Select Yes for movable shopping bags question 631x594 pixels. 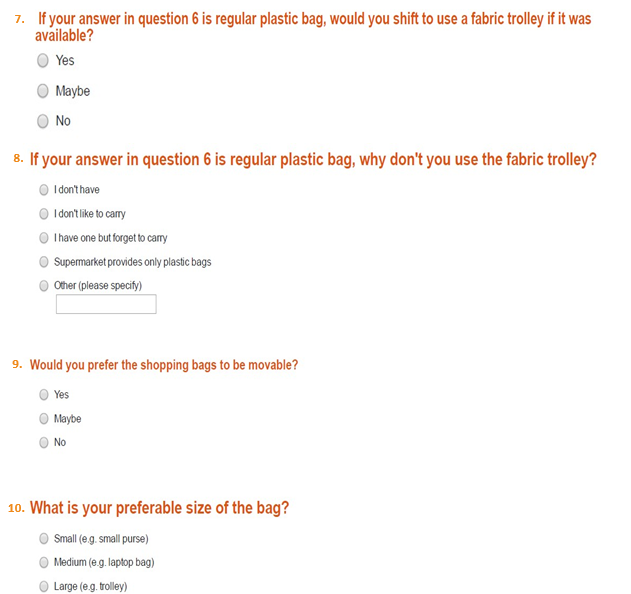point(43,395)
